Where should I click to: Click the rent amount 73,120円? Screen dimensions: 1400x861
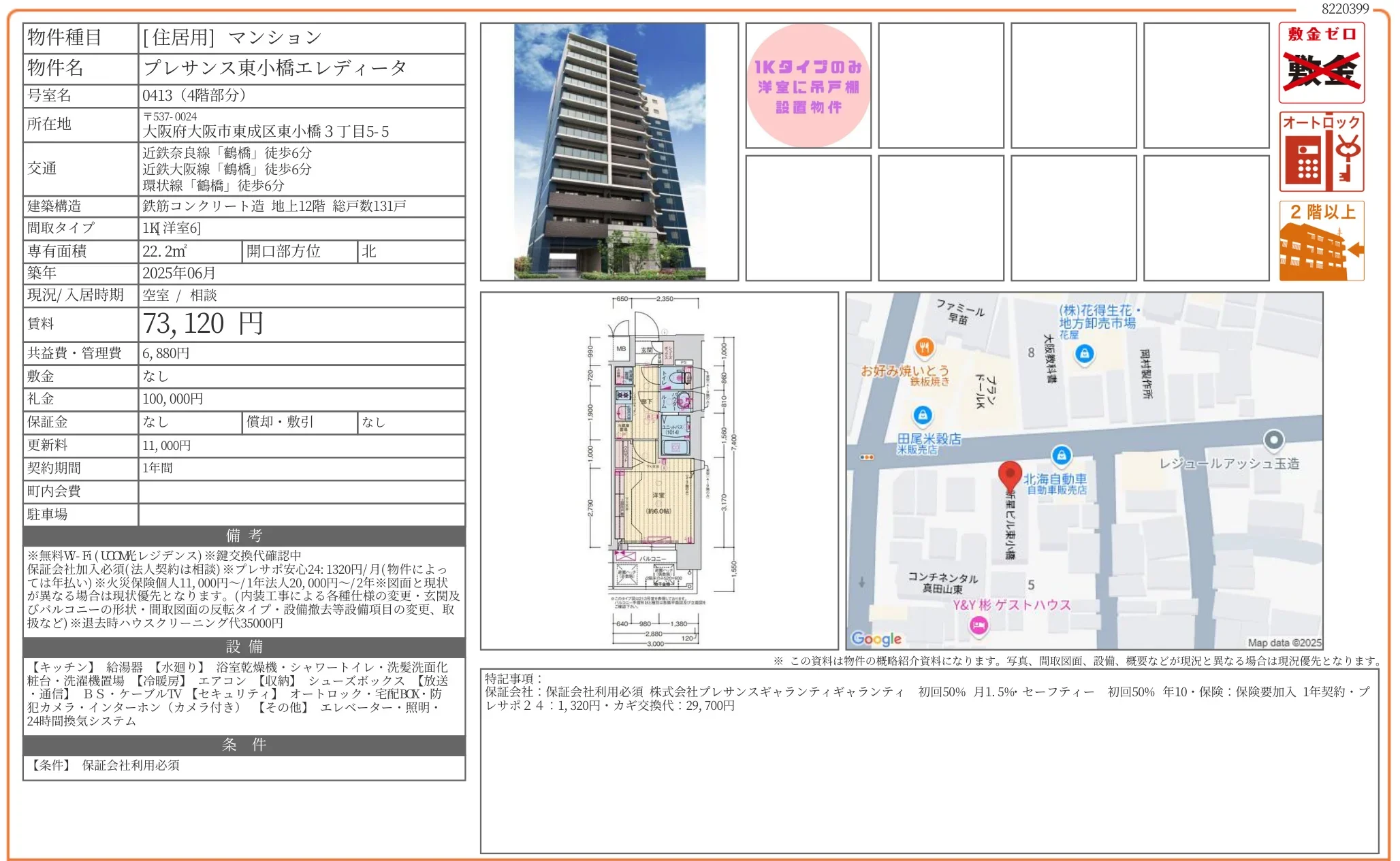(x=202, y=324)
